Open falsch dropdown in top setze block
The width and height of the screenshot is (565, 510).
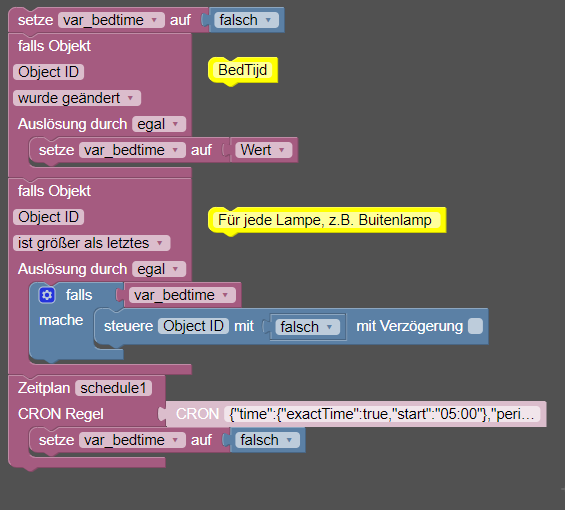(246, 20)
